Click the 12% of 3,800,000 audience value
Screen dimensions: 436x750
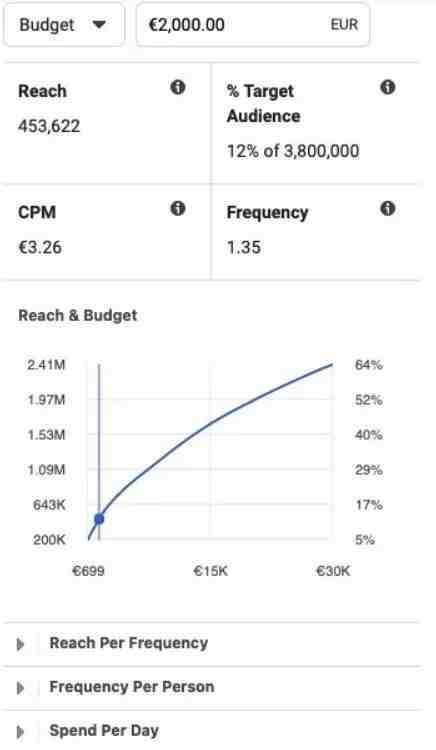pos(293,151)
